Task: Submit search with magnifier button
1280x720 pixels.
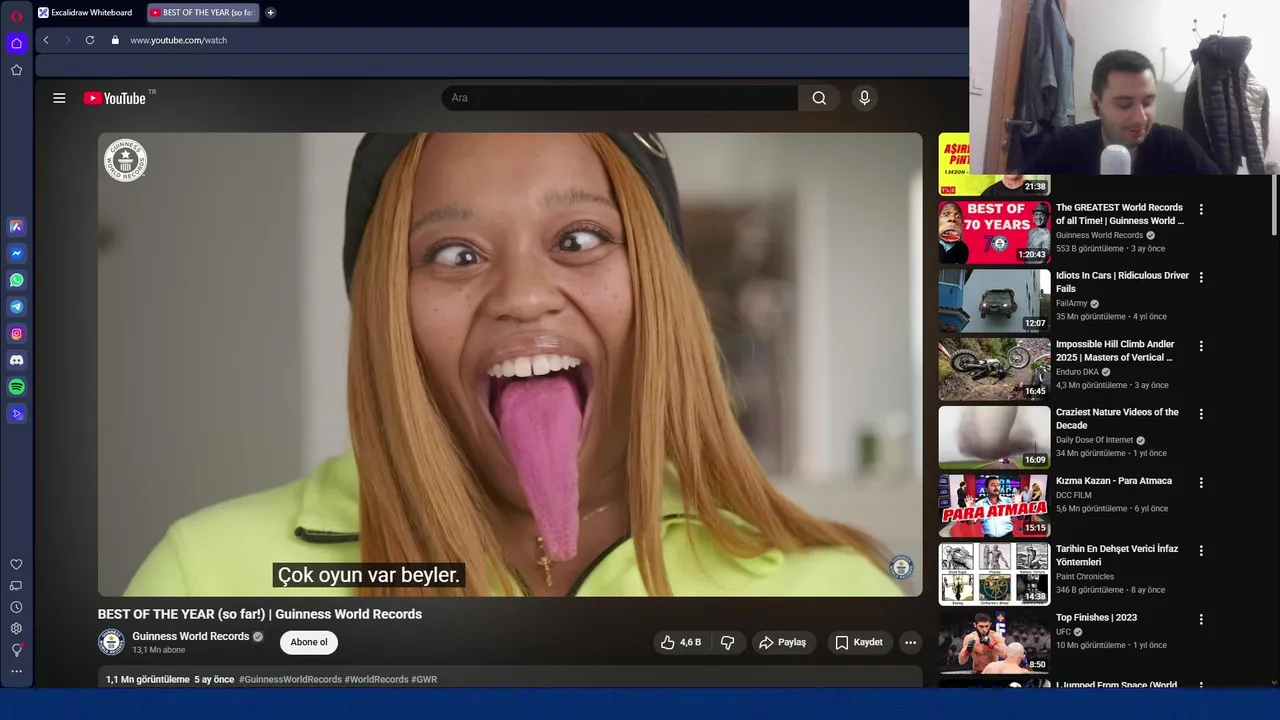Action: pos(819,98)
